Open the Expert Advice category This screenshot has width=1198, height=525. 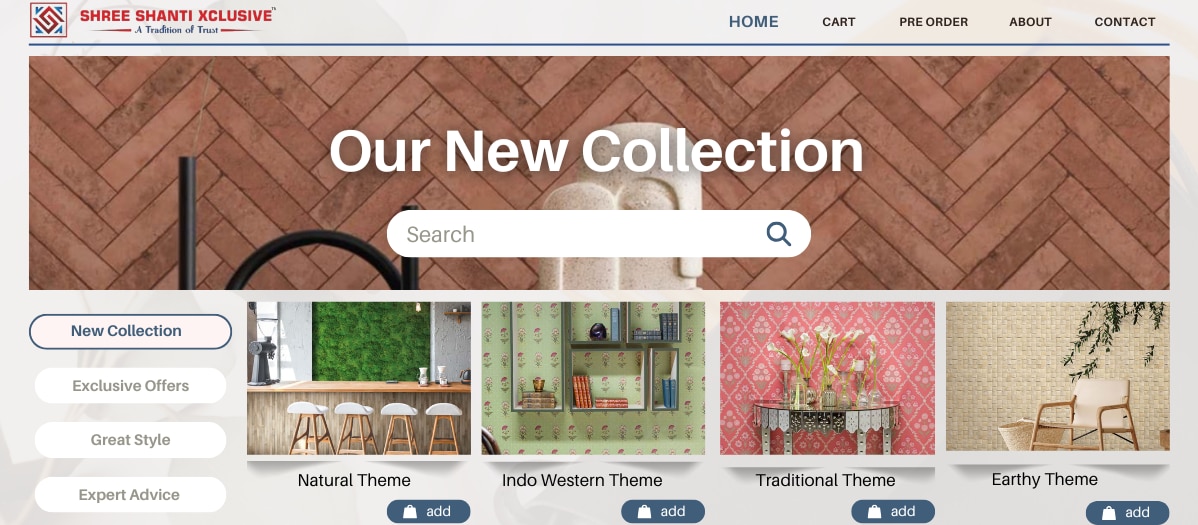[130, 495]
